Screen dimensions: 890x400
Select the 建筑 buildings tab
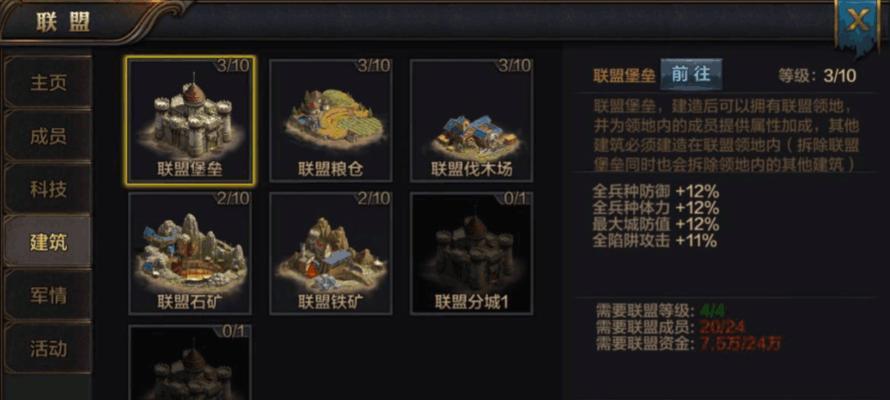(x=48, y=242)
